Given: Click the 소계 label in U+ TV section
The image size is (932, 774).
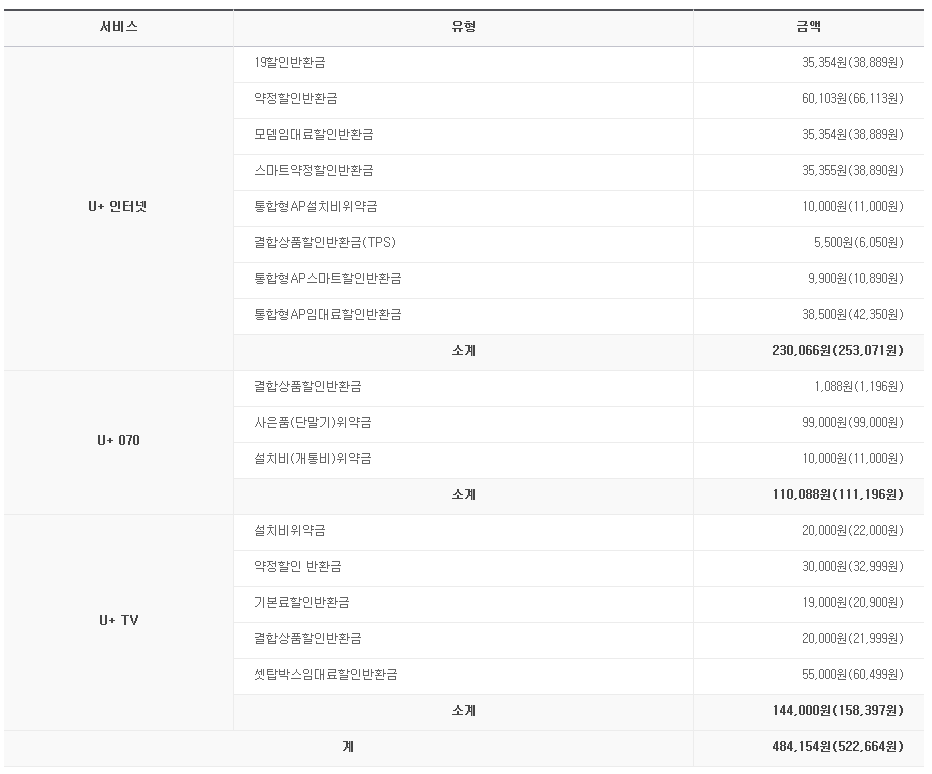Looking at the screenshot, I should 463,710.
